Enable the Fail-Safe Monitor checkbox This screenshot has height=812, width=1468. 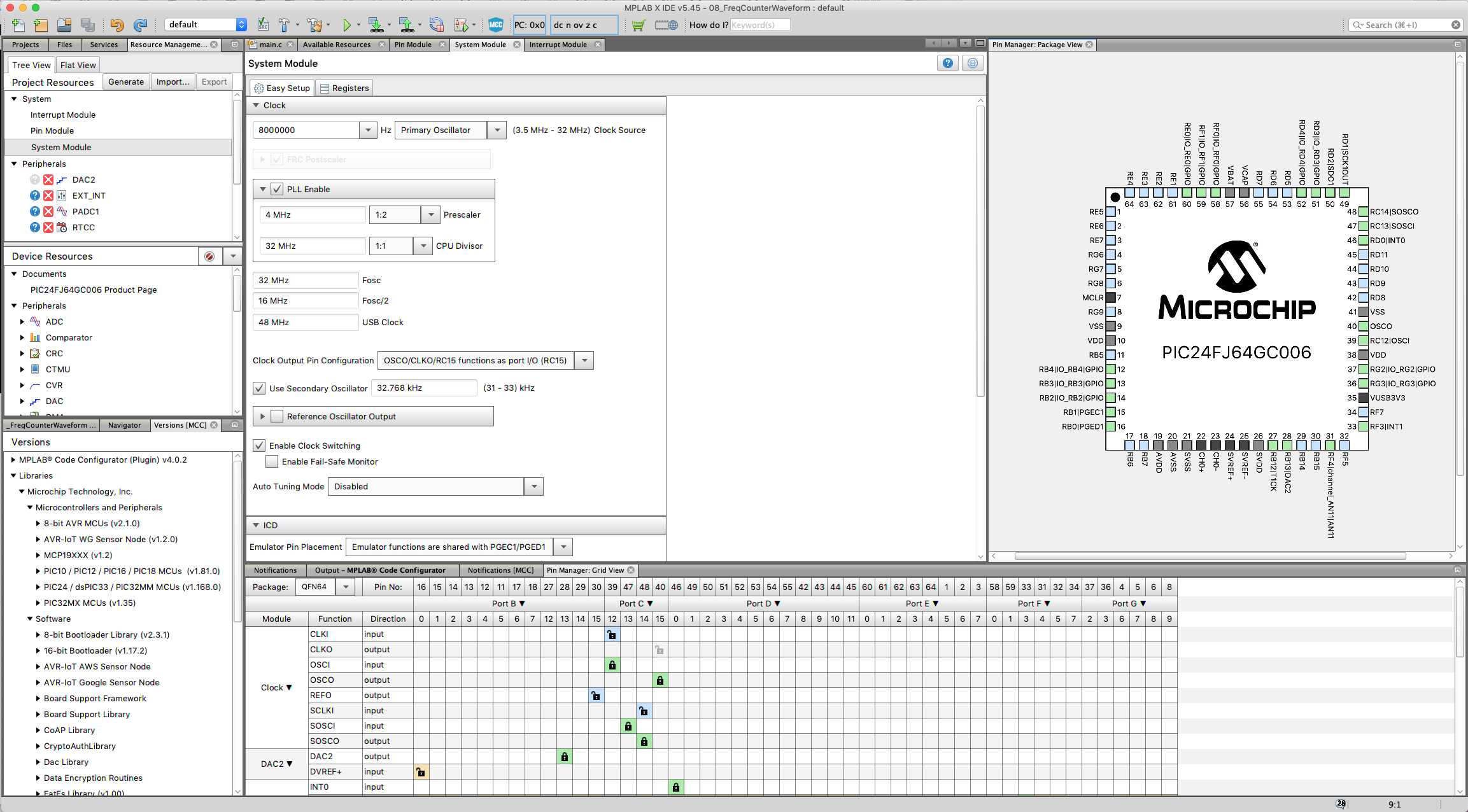point(272,461)
